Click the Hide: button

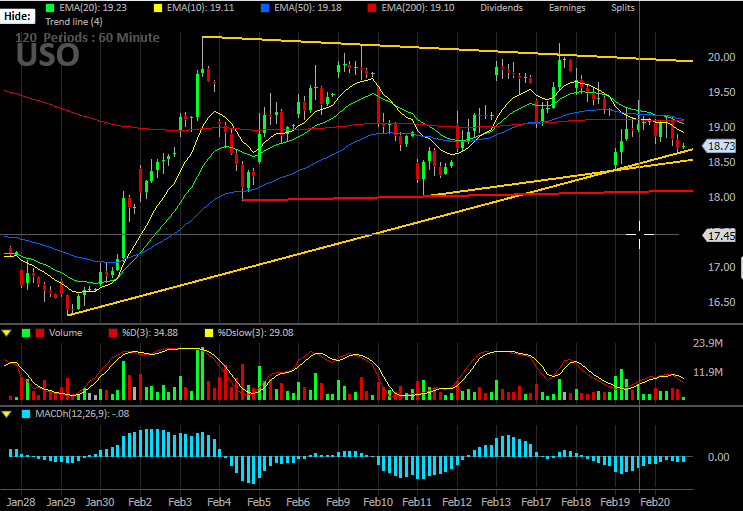(18, 16)
